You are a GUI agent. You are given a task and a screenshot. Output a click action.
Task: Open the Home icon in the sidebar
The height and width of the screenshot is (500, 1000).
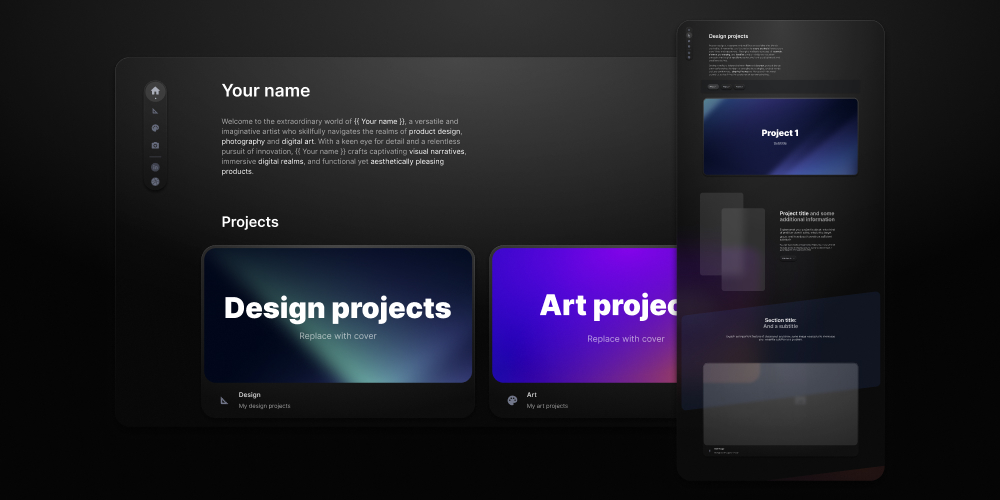[155, 91]
